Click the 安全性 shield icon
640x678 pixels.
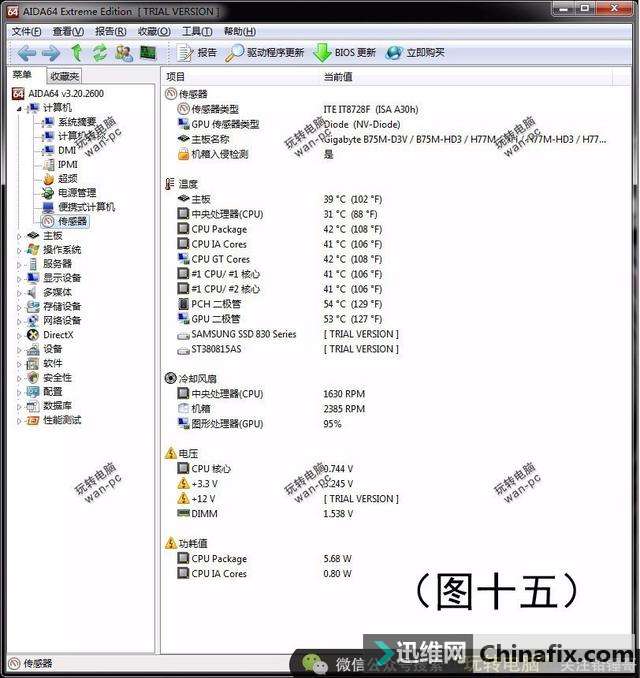[33, 377]
